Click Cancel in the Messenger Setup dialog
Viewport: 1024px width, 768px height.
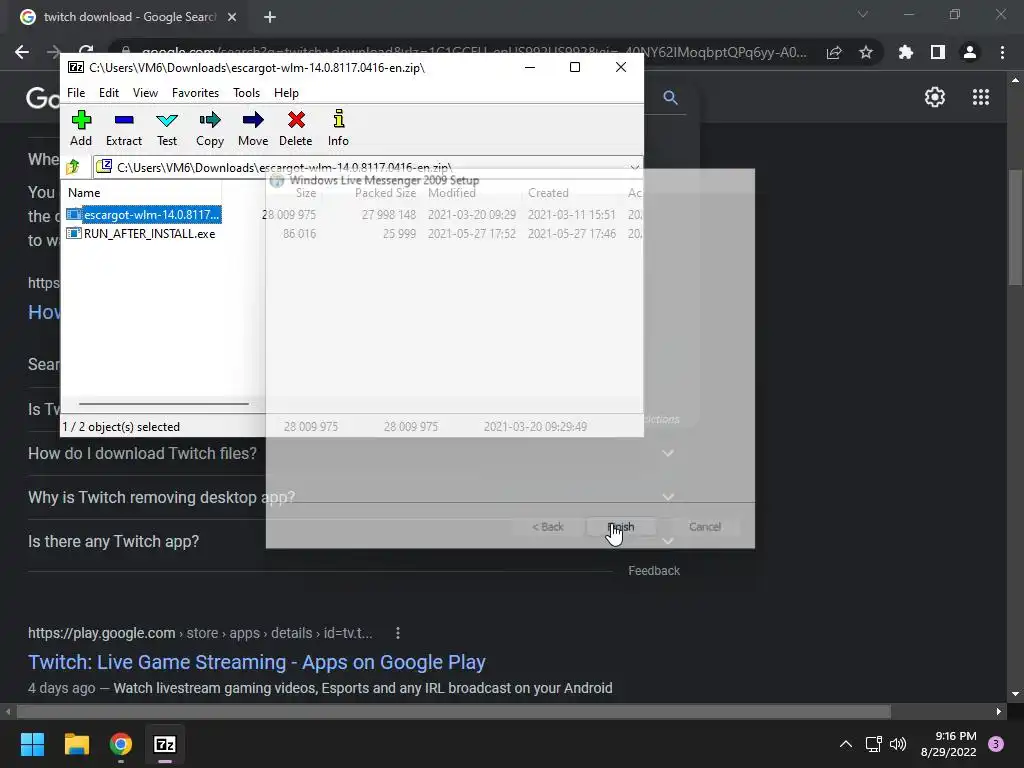tap(705, 527)
